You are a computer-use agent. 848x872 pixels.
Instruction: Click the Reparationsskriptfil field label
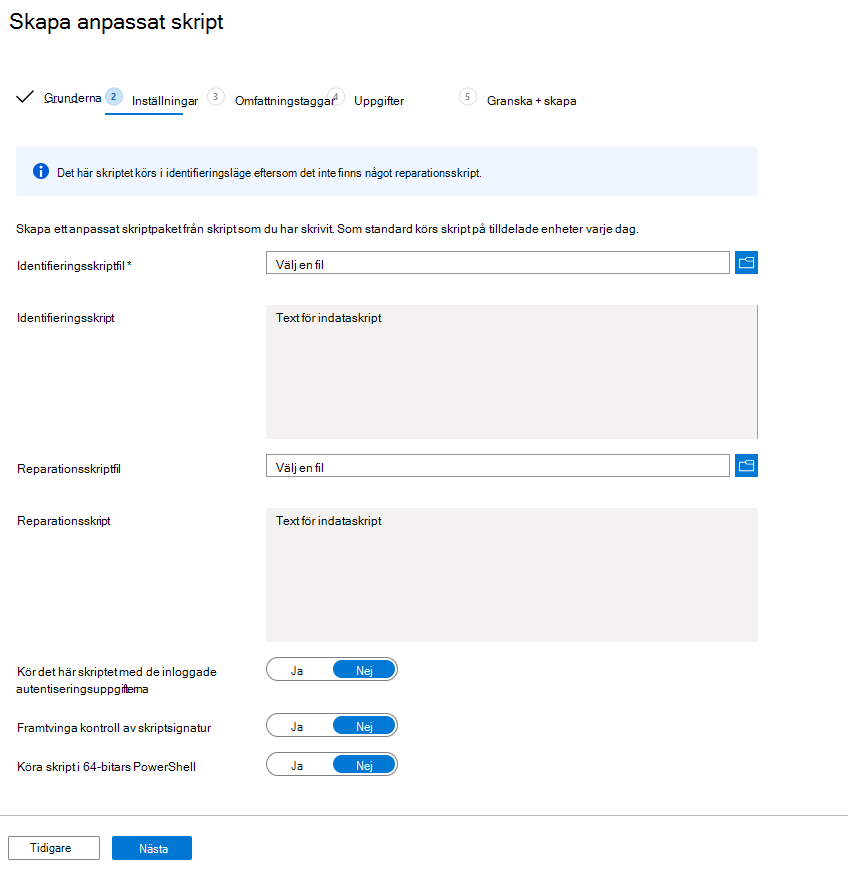[x=69, y=469]
